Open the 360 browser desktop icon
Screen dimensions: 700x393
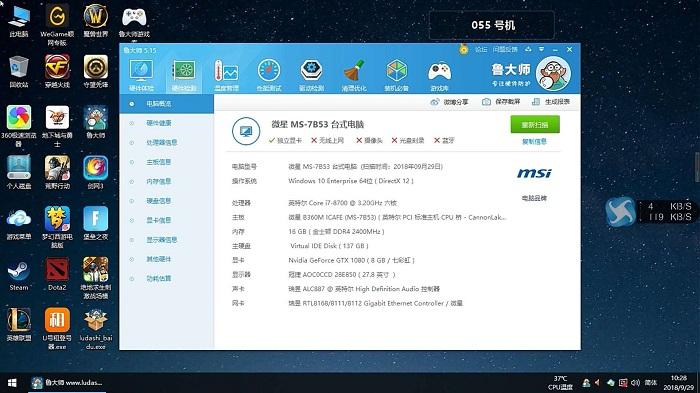click(19, 126)
